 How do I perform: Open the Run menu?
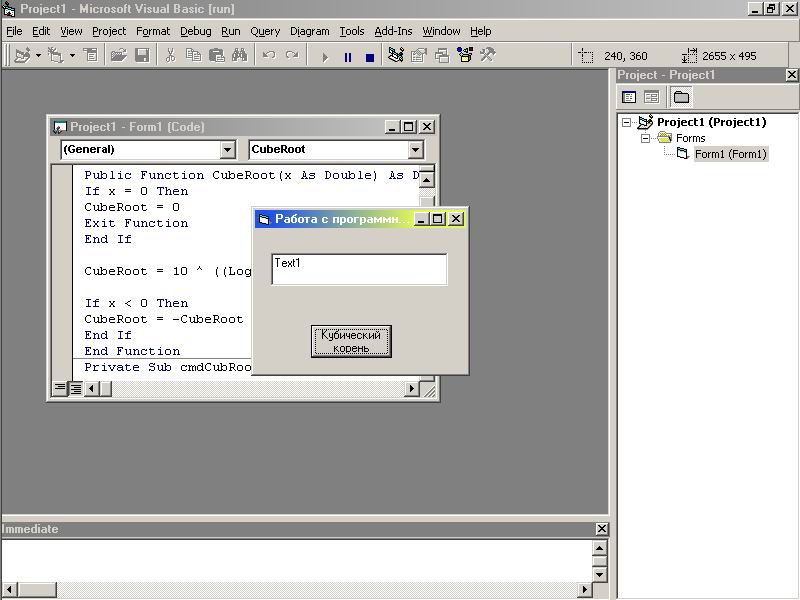click(x=230, y=31)
